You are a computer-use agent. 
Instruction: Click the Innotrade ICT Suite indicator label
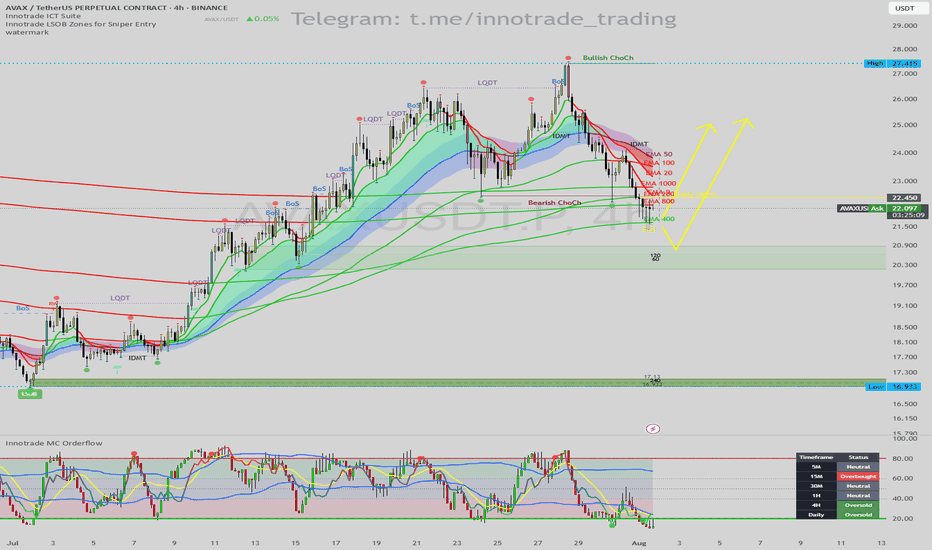43,16
